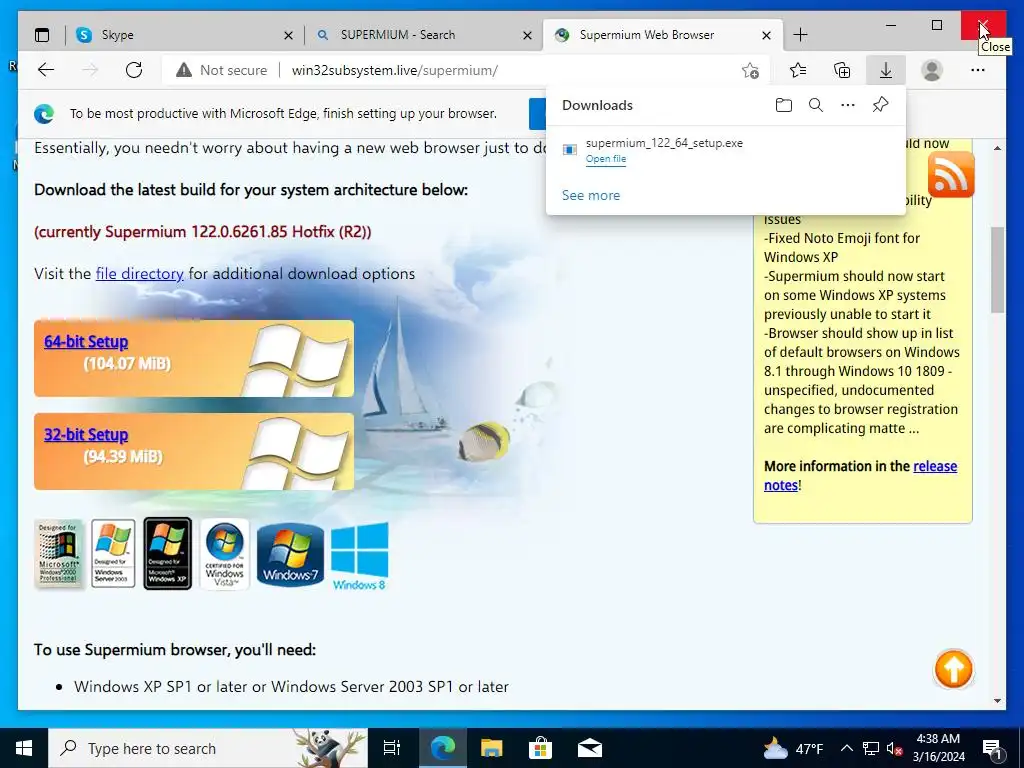
Task: Open the file directory link
Action: (140, 274)
